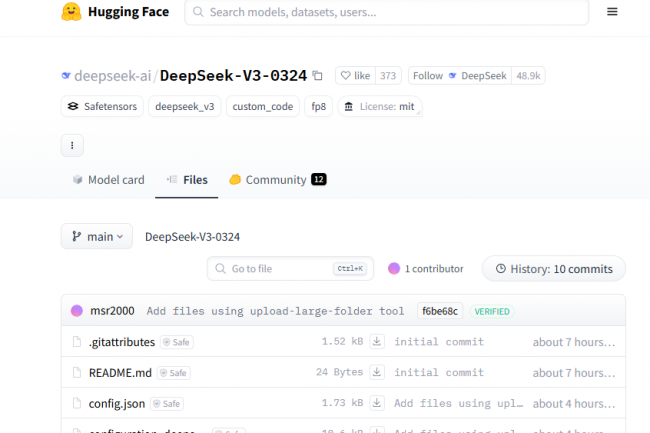
Task: Open commit hash f6be68c
Action: (x=440, y=311)
